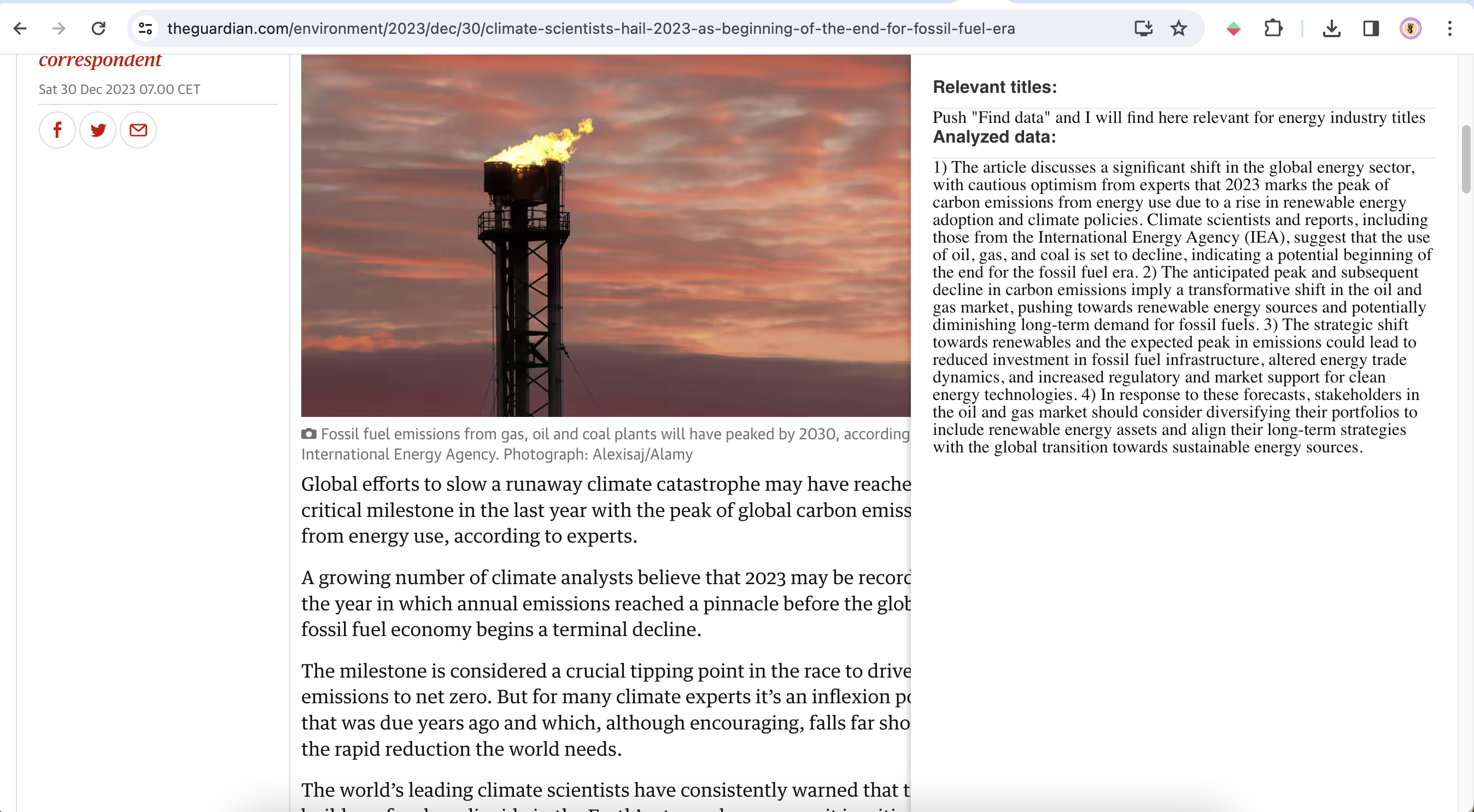Share article on Twitter
Screen dimensions: 1474x812
pyautogui.click(x=98, y=130)
